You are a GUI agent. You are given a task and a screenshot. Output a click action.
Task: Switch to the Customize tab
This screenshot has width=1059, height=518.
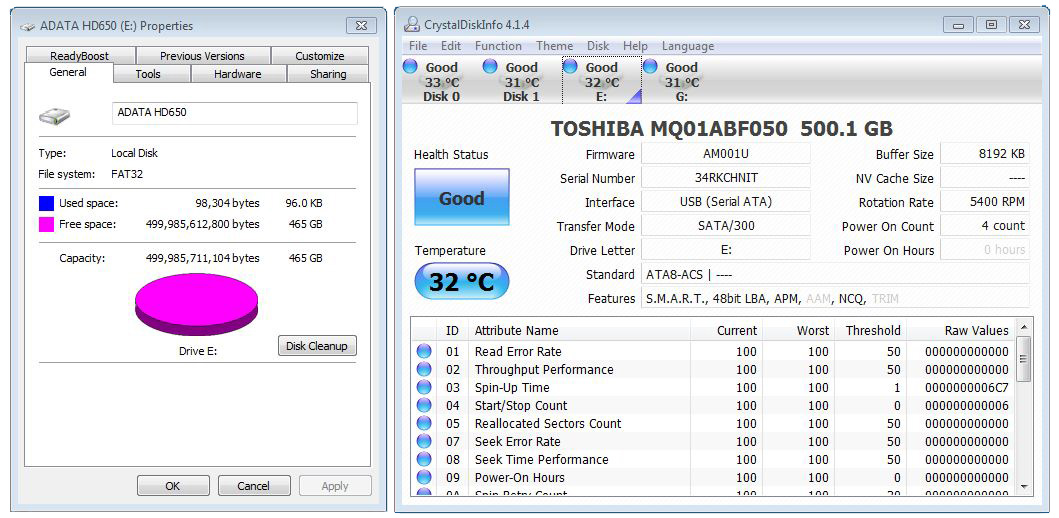pos(319,56)
